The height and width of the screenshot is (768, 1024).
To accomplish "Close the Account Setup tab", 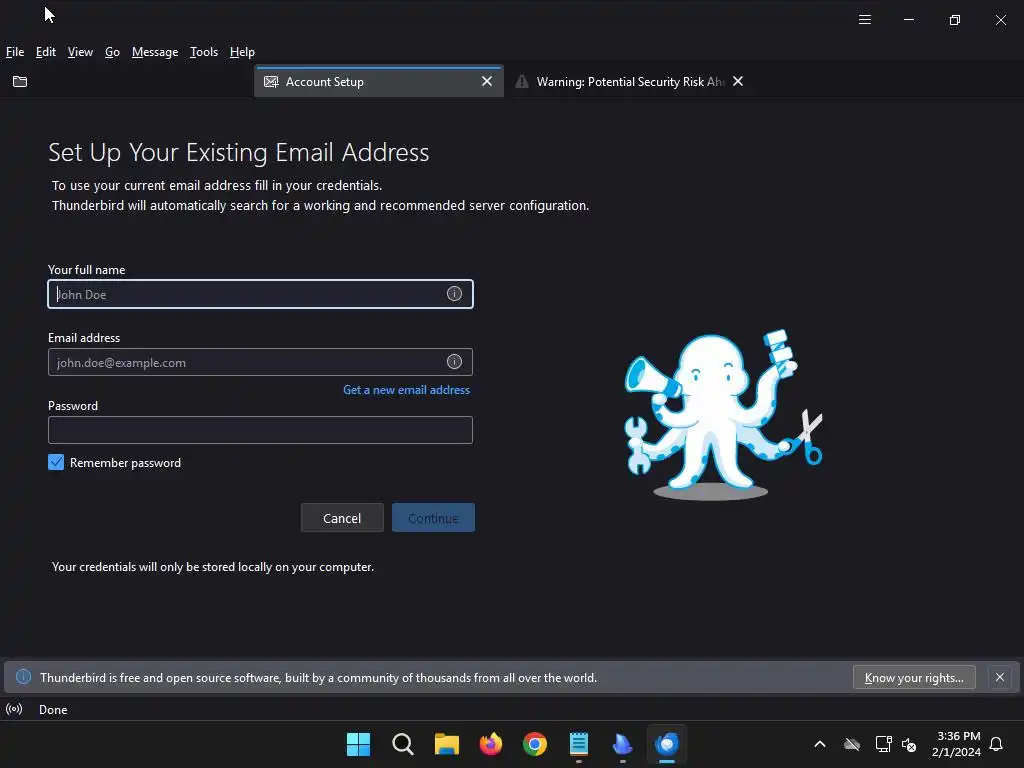I will pyautogui.click(x=487, y=81).
